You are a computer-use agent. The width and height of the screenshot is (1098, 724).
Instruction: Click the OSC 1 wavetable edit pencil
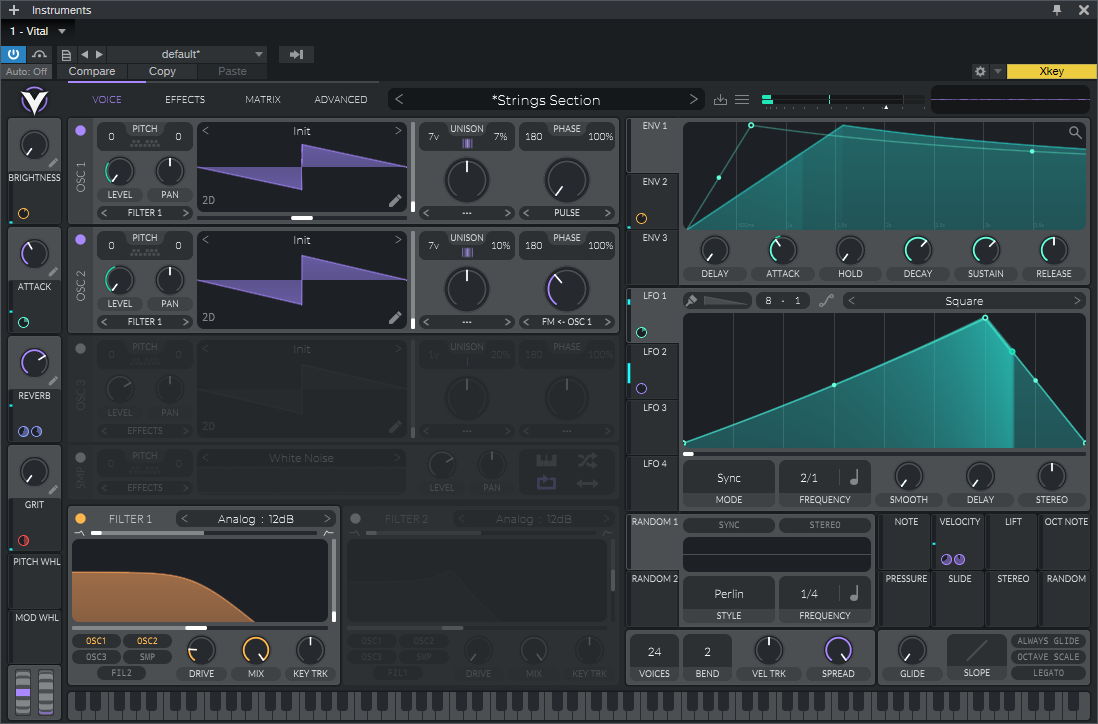pos(396,201)
